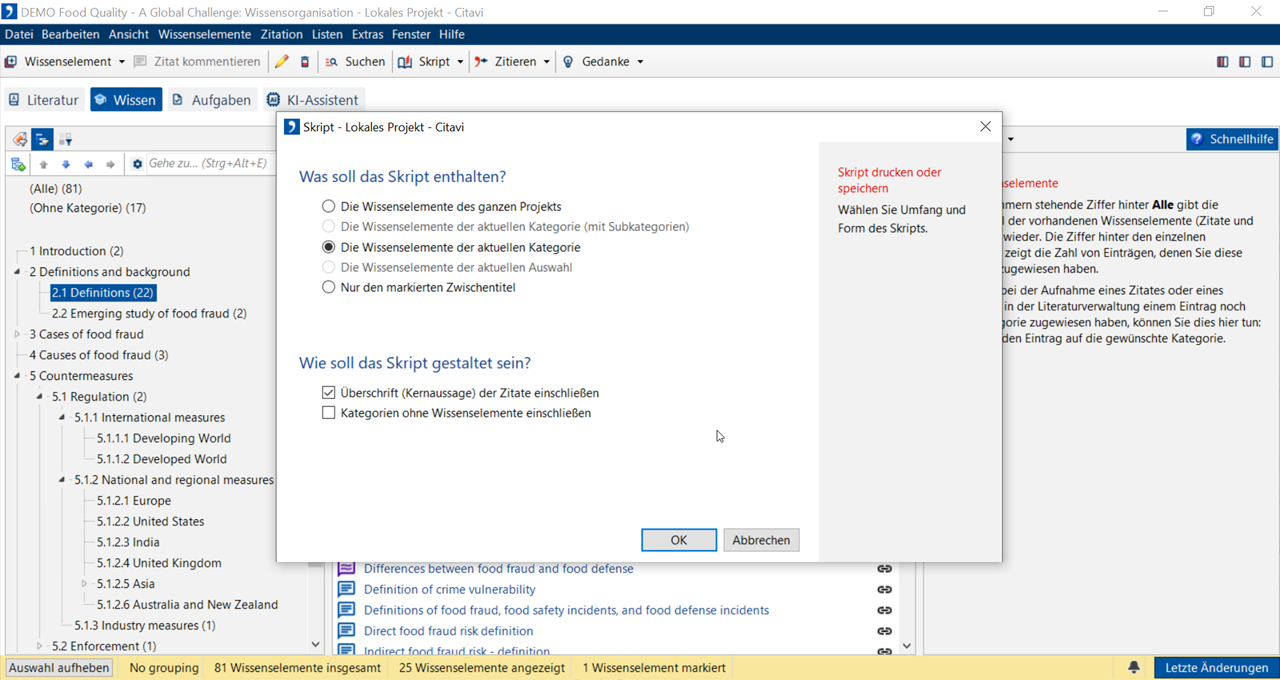This screenshot has height=680, width=1280.
Task: Click the new category icon with plus
Action: tap(18, 164)
